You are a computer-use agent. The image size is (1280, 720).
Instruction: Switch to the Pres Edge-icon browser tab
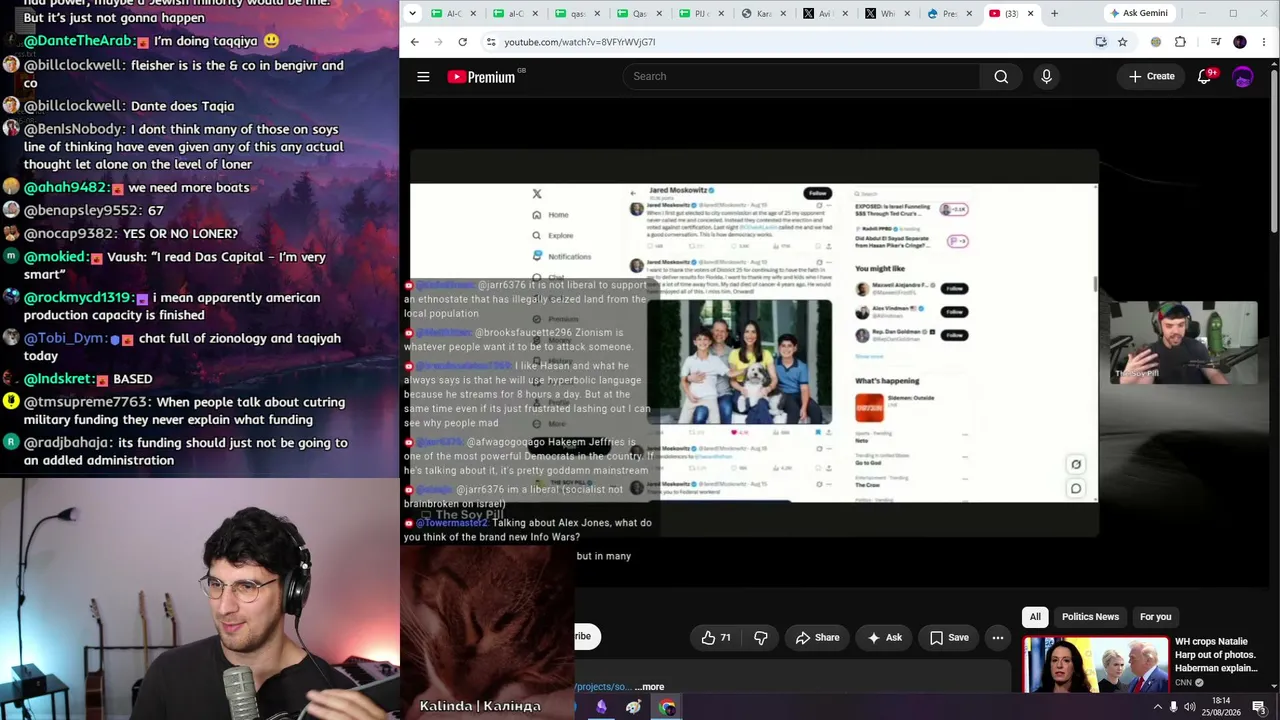pos(949,13)
